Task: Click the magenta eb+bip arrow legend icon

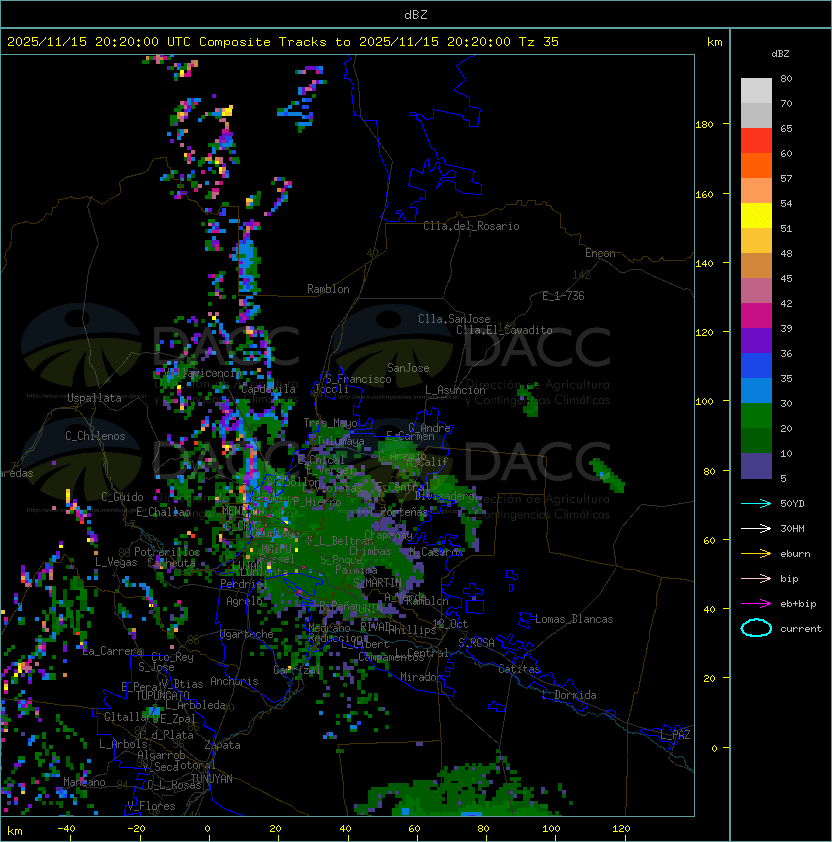Action: point(756,604)
